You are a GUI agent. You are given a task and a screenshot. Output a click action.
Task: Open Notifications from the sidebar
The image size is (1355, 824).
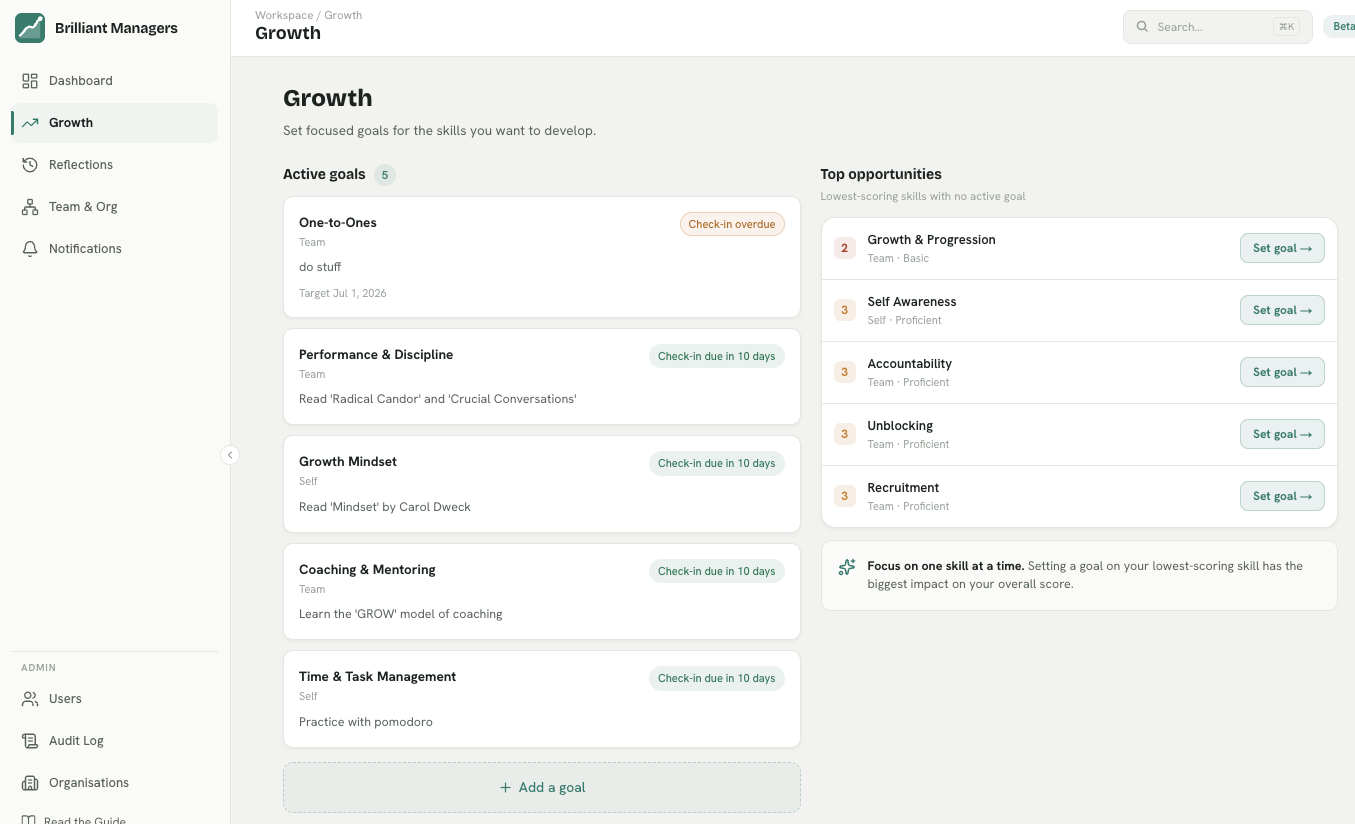pyautogui.click(x=114, y=249)
